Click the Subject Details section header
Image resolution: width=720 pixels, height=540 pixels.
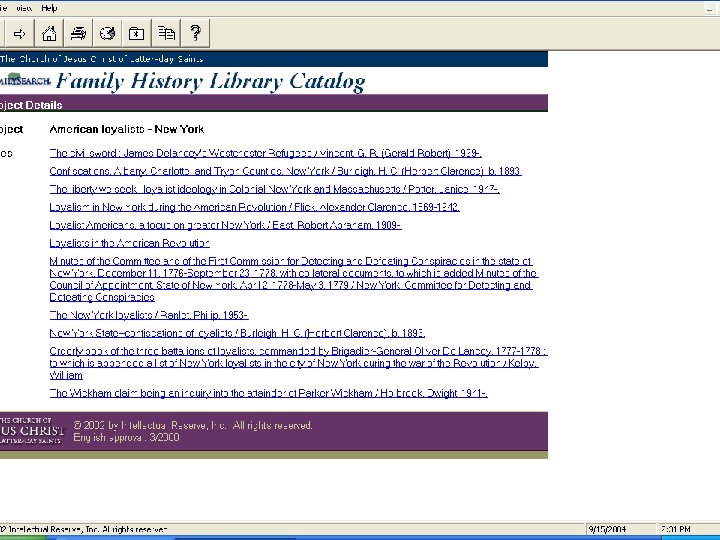[x=31, y=105]
